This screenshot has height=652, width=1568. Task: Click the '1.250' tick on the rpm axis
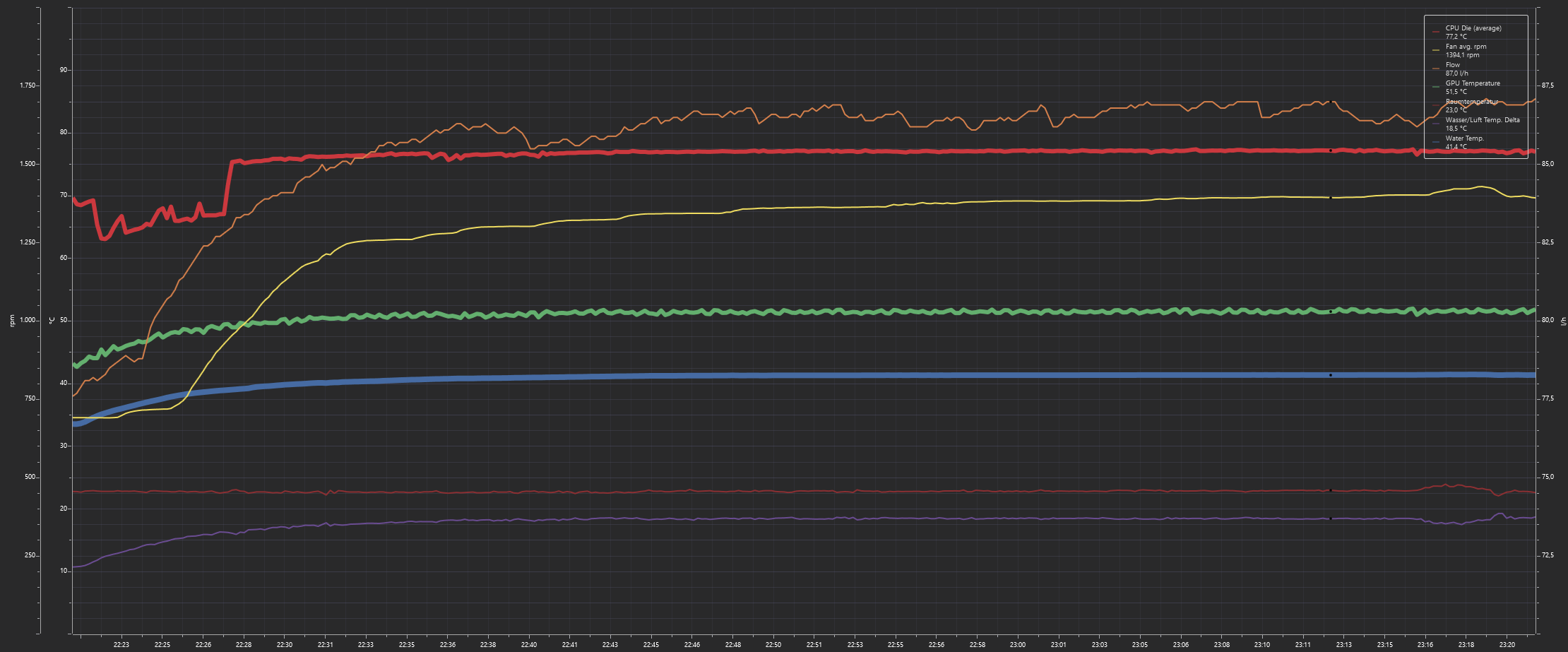point(28,242)
